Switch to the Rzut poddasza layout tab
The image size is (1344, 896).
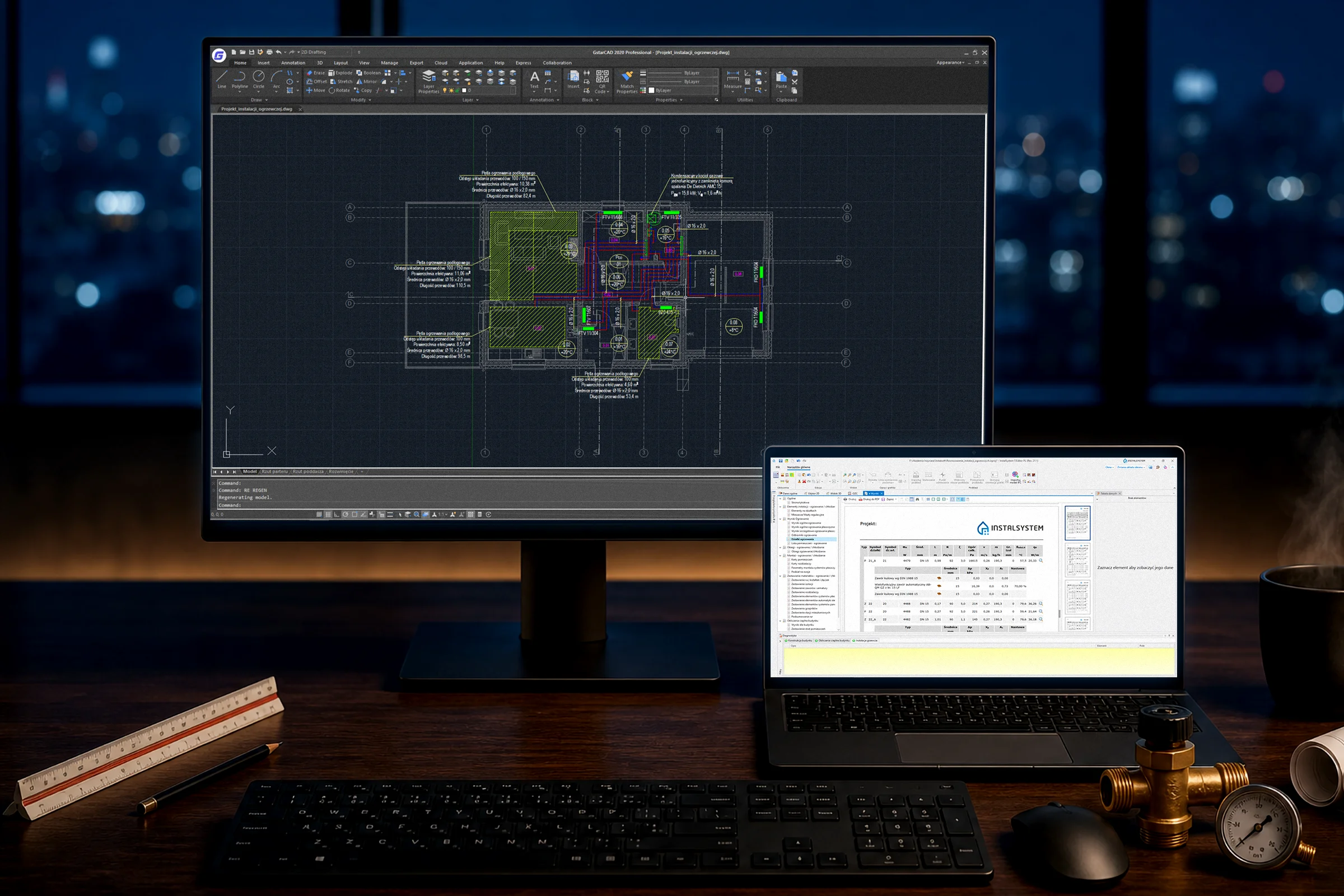308,472
